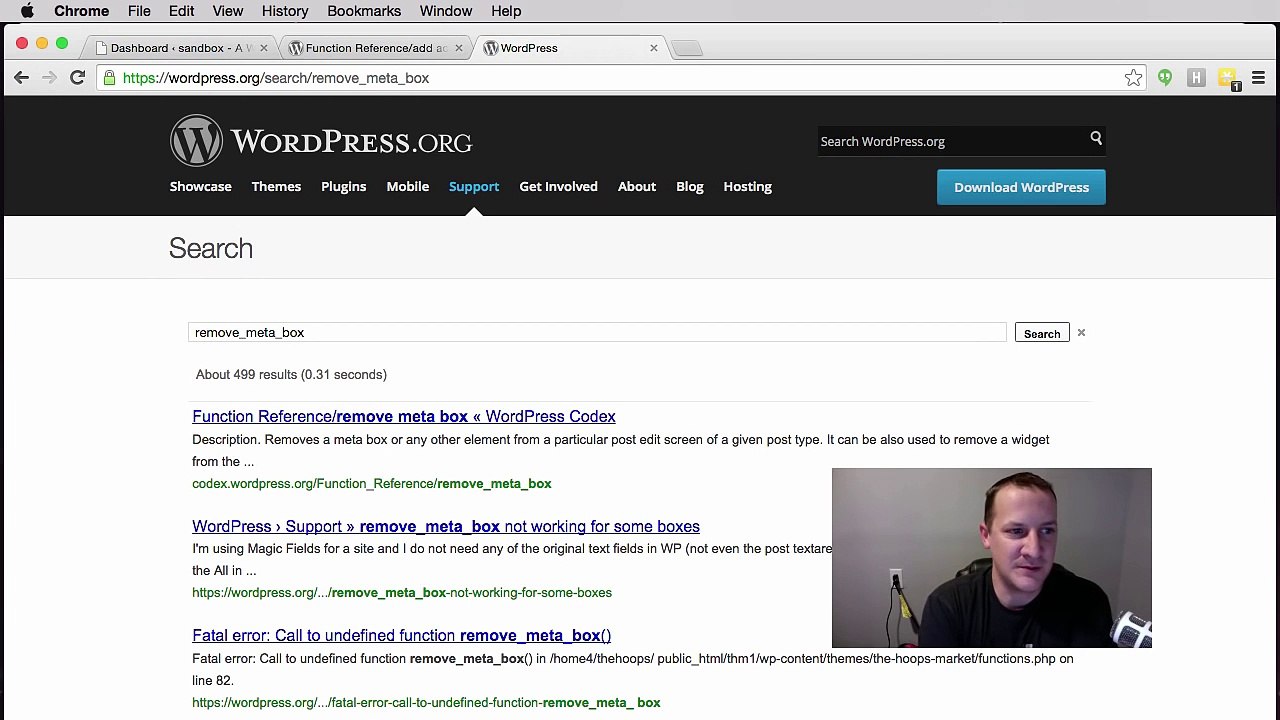The height and width of the screenshot is (720, 1280).
Task: Open Function Reference/remove meta box Codex result
Action: (404, 417)
